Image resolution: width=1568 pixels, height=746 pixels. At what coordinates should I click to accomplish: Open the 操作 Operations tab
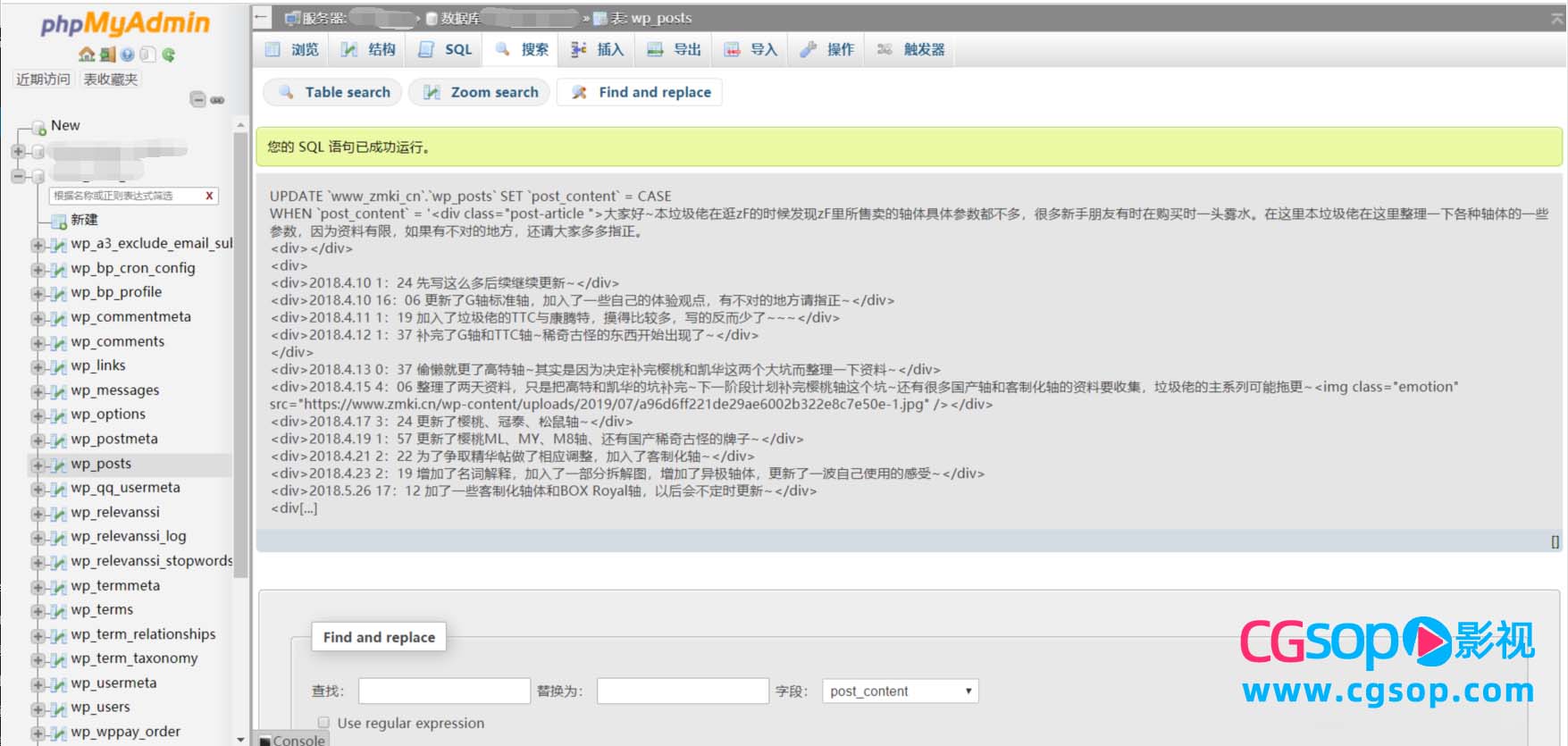[827, 49]
